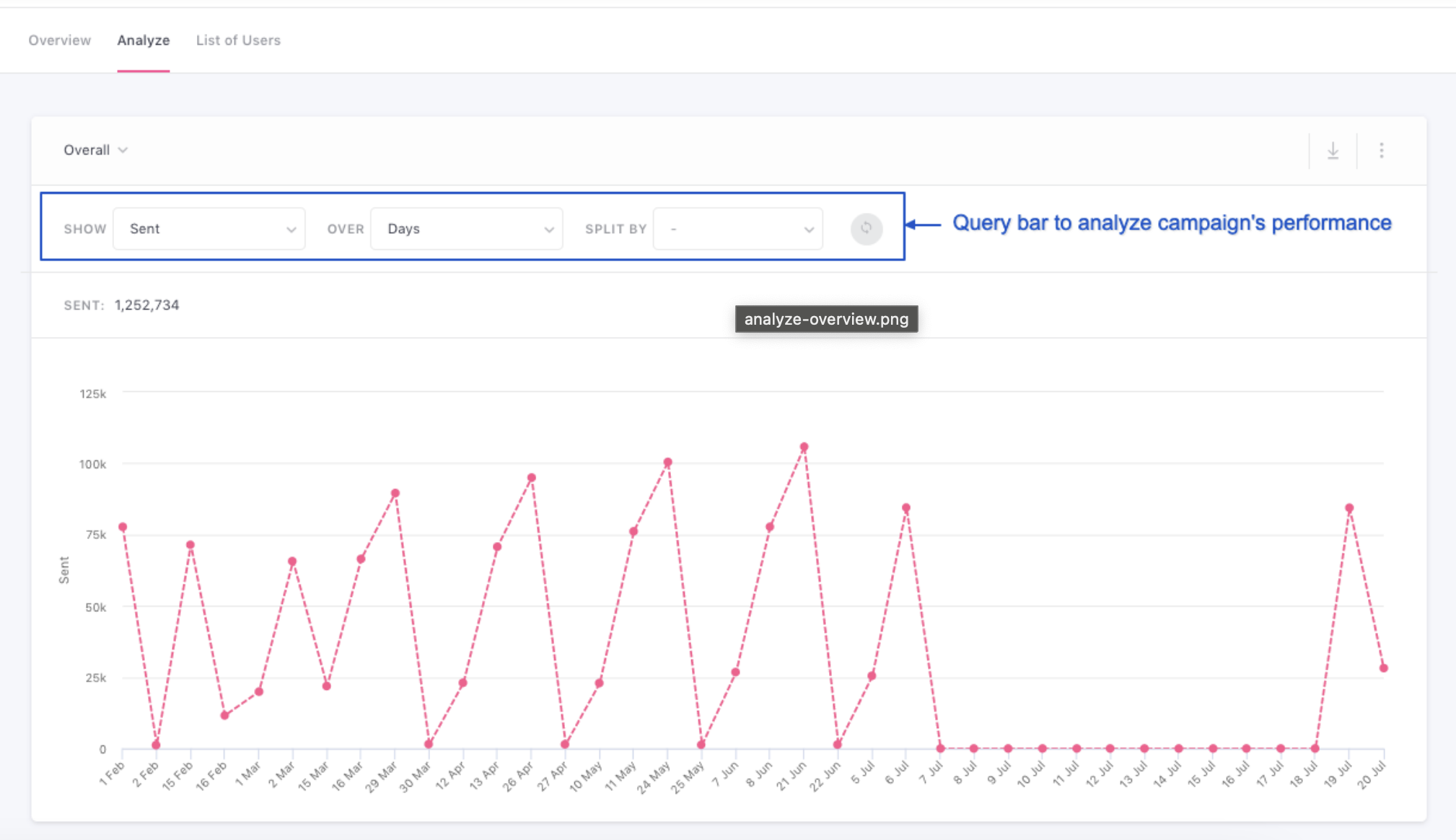This screenshot has height=840, width=1456.
Task: Click the 15 Feb data point
Action: click(190, 545)
